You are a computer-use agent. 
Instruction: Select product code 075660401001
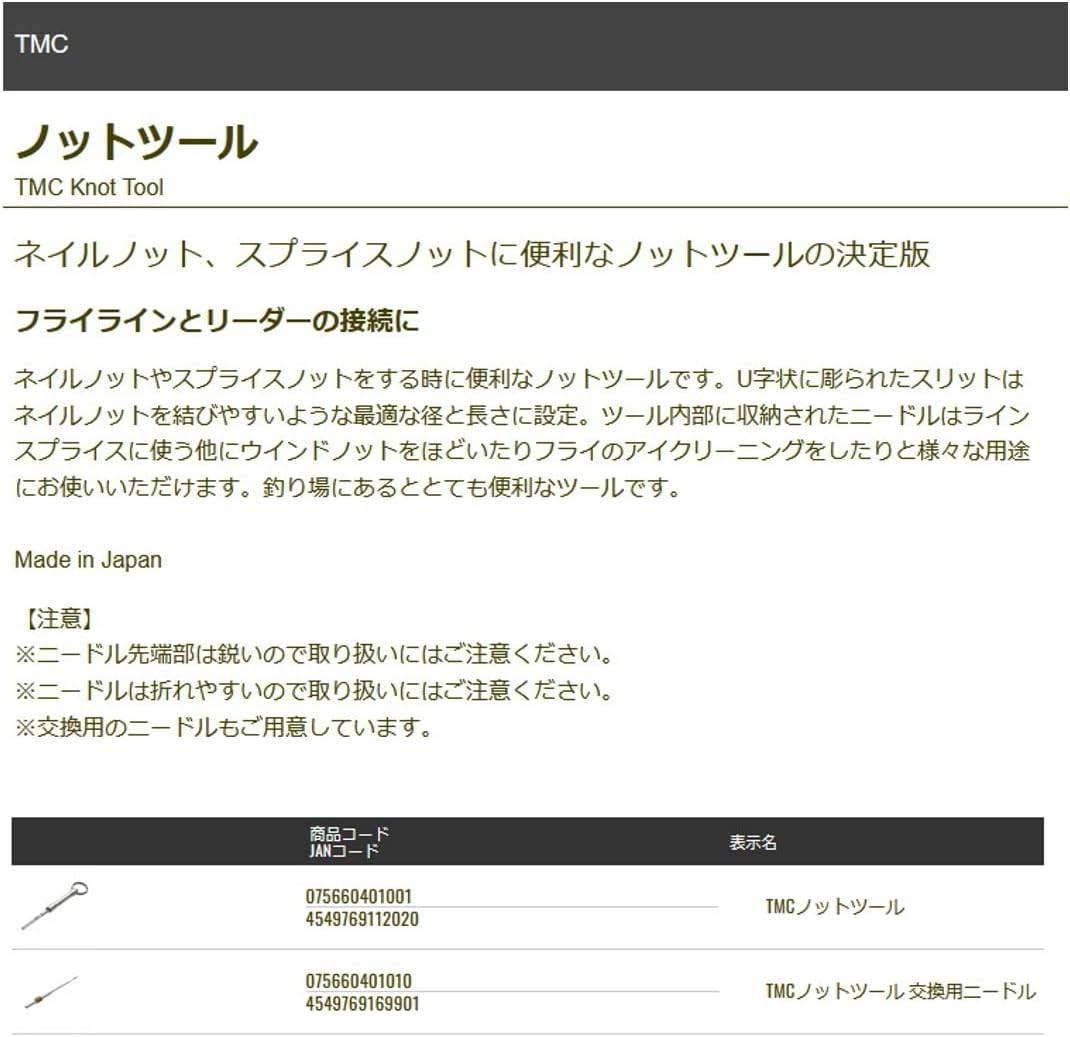pos(359,896)
